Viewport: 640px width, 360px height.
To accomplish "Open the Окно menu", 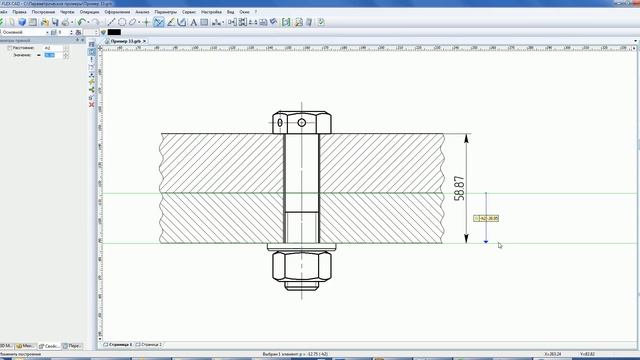I will (x=244, y=12).
